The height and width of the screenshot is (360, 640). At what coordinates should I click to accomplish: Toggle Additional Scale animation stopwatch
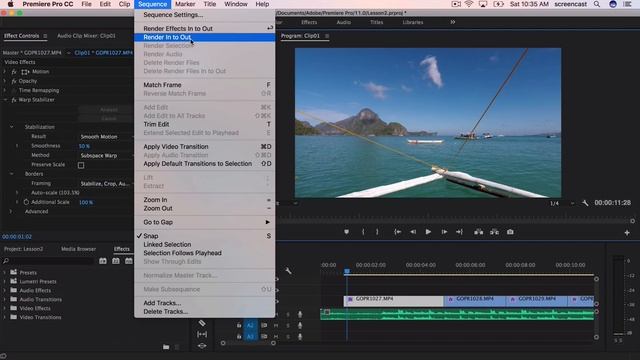click(26, 202)
